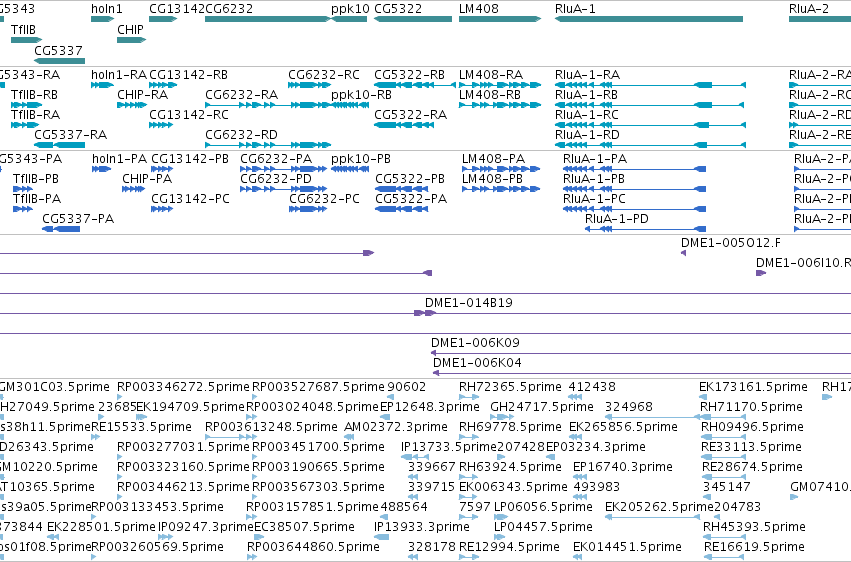Click the ppk10-RB transcript label
The width and height of the screenshot is (851, 562).
point(361,95)
